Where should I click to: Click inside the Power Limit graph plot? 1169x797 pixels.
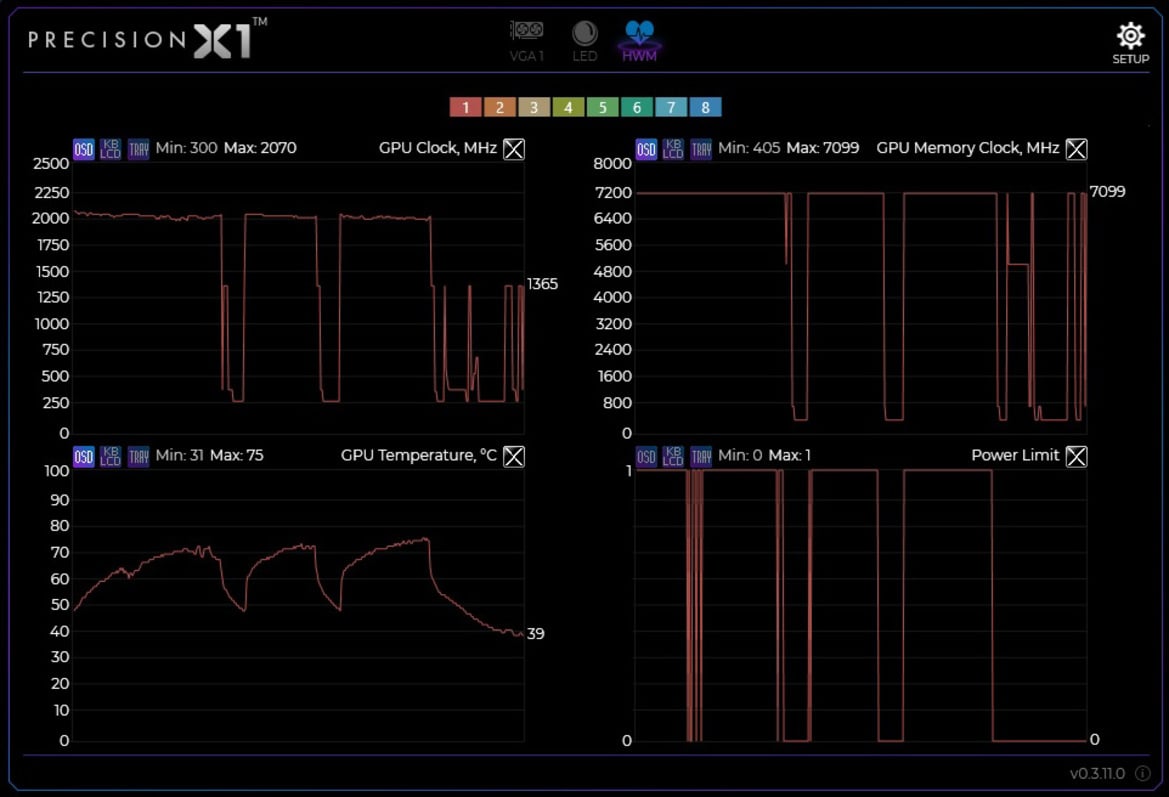point(860,605)
